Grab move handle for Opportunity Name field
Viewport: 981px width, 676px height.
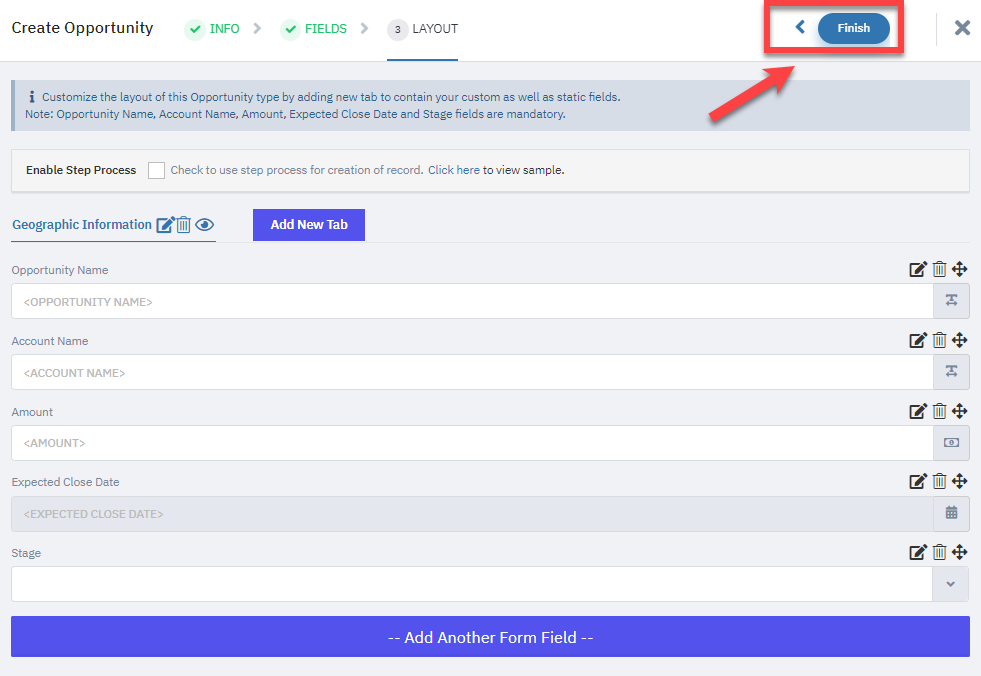coord(960,269)
